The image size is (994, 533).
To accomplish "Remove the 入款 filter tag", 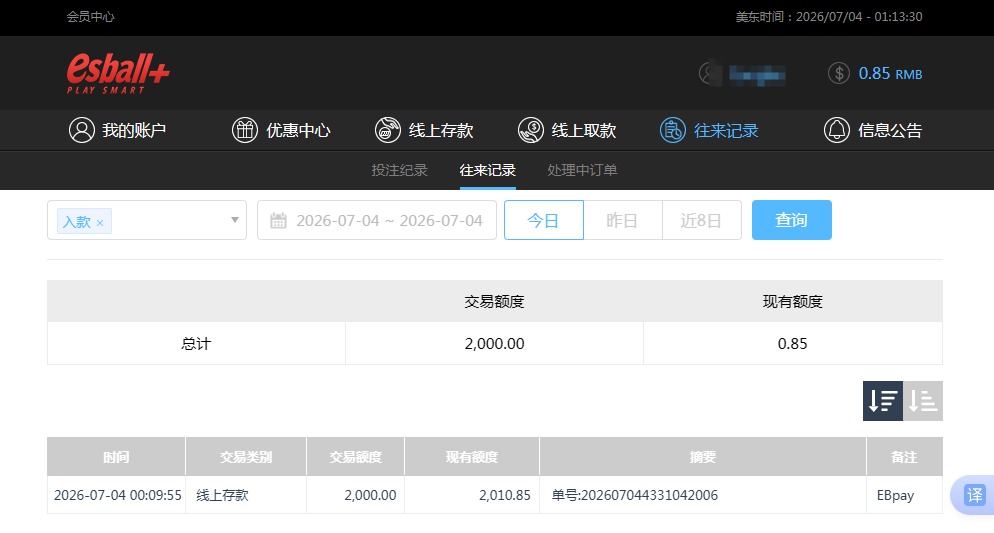I will [100, 222].
